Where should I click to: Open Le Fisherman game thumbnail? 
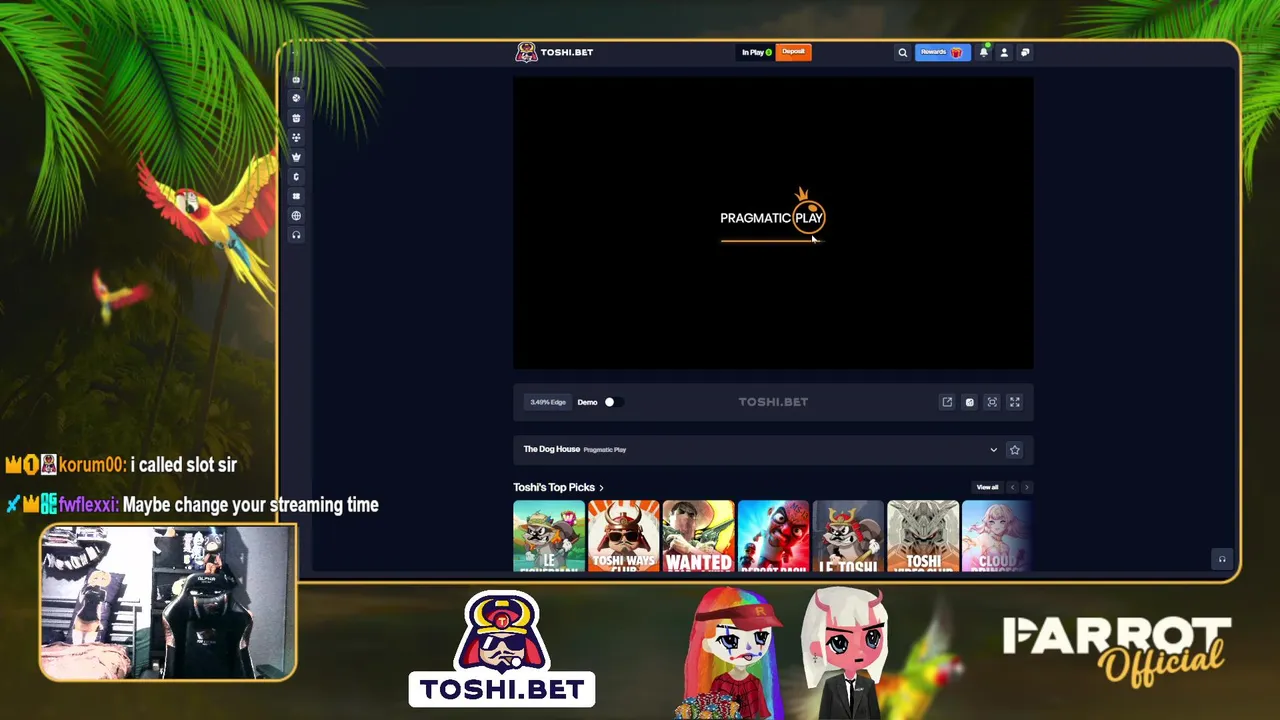[549, 536]
